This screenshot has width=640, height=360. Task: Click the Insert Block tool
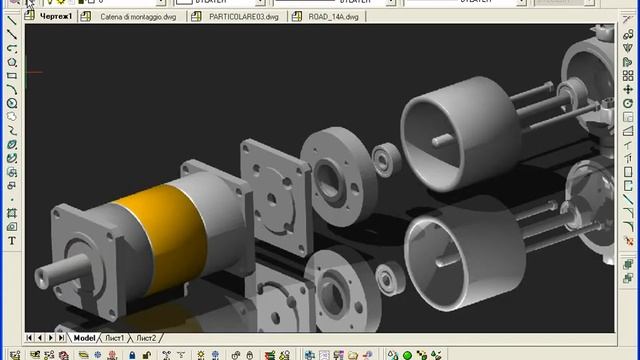12,172
